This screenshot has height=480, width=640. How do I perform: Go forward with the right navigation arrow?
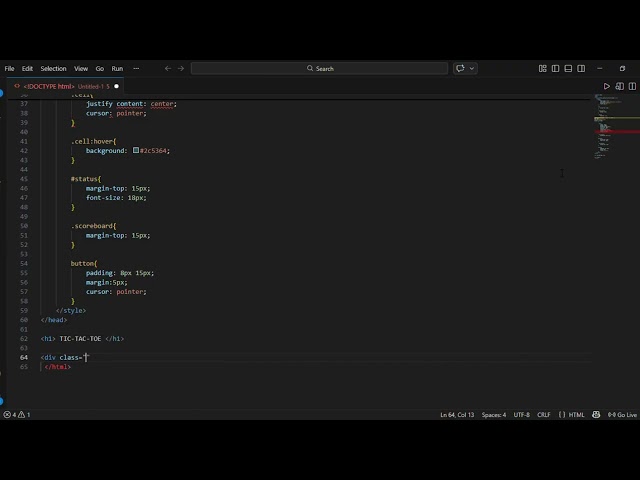tap(181, 69)
